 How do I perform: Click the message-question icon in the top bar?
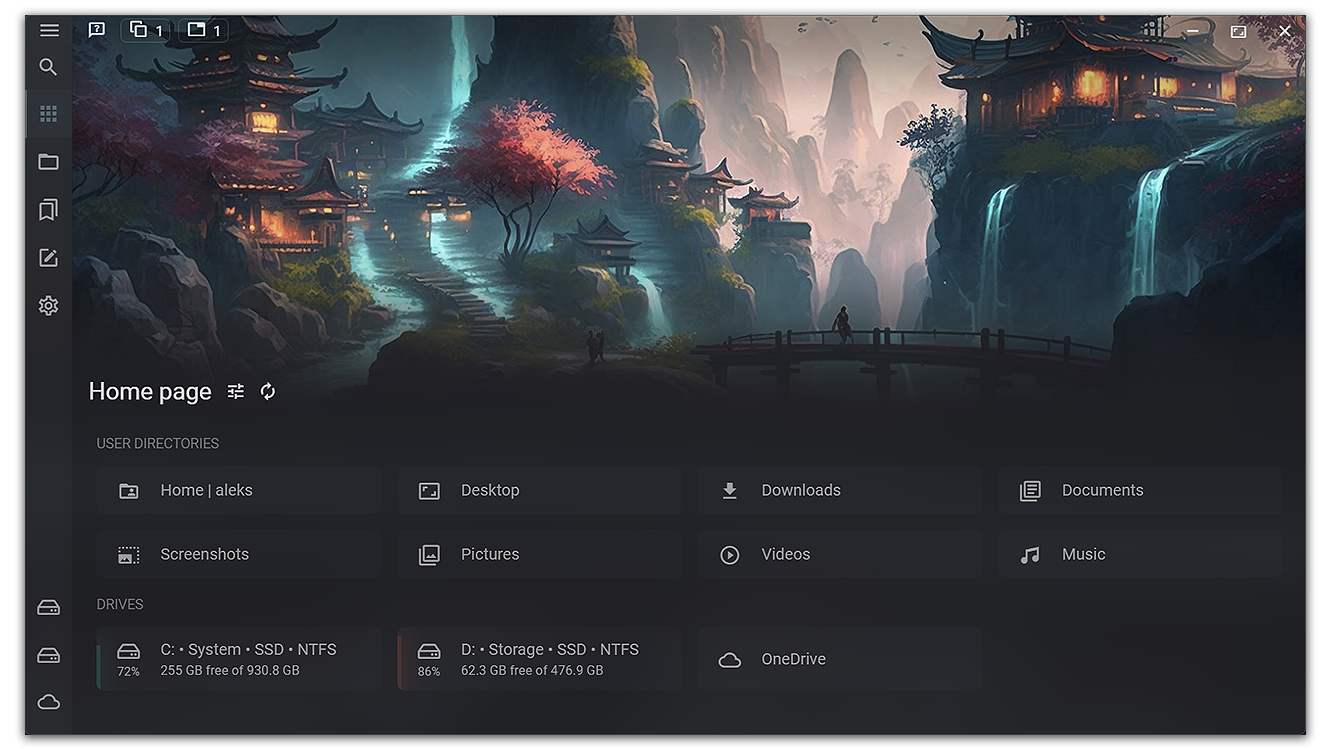point(96,30)
